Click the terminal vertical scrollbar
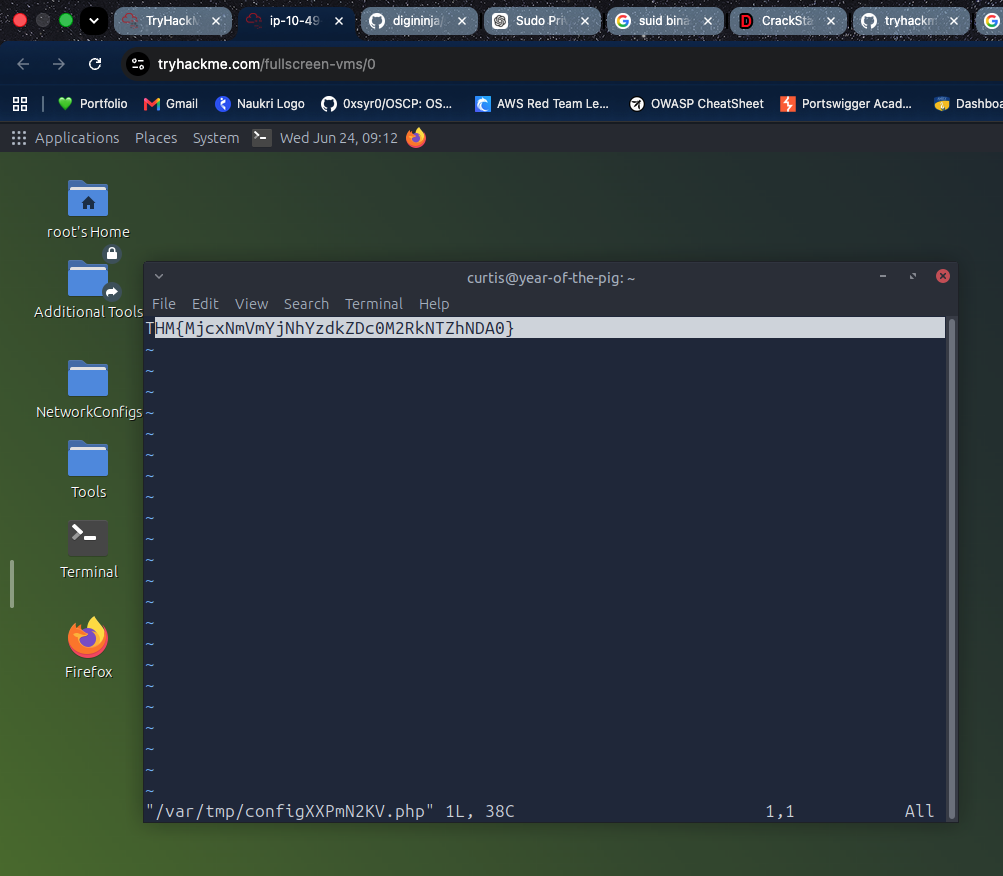Viewport: 1003px width, 876px height. (x=952, y=568)
